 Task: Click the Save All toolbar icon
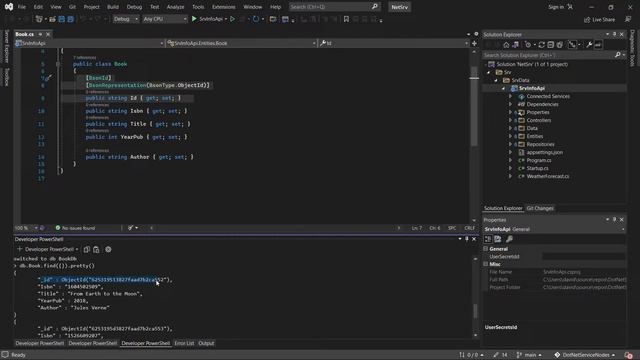(71, 19)
